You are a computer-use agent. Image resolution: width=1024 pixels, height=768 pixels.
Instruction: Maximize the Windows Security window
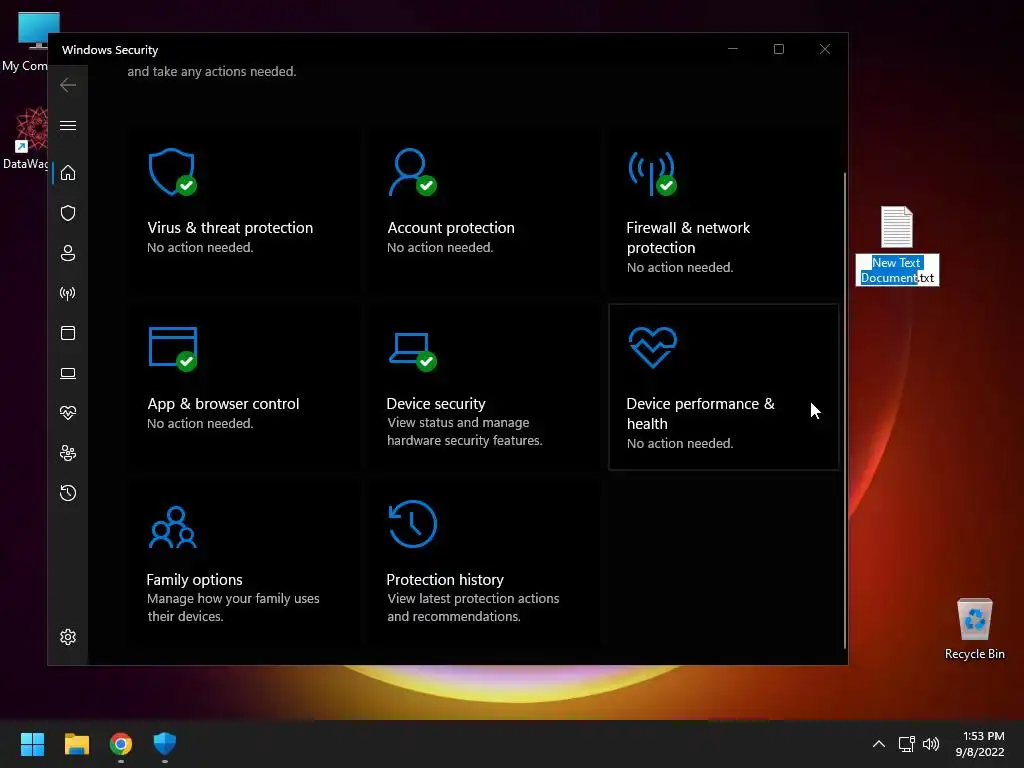778,49
